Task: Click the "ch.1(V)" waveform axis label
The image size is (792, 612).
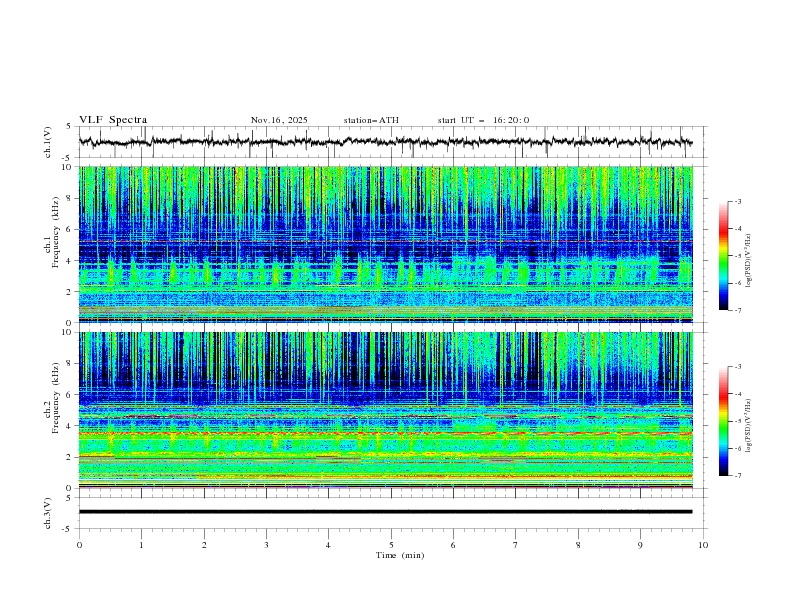Action: tap(48, 142)
